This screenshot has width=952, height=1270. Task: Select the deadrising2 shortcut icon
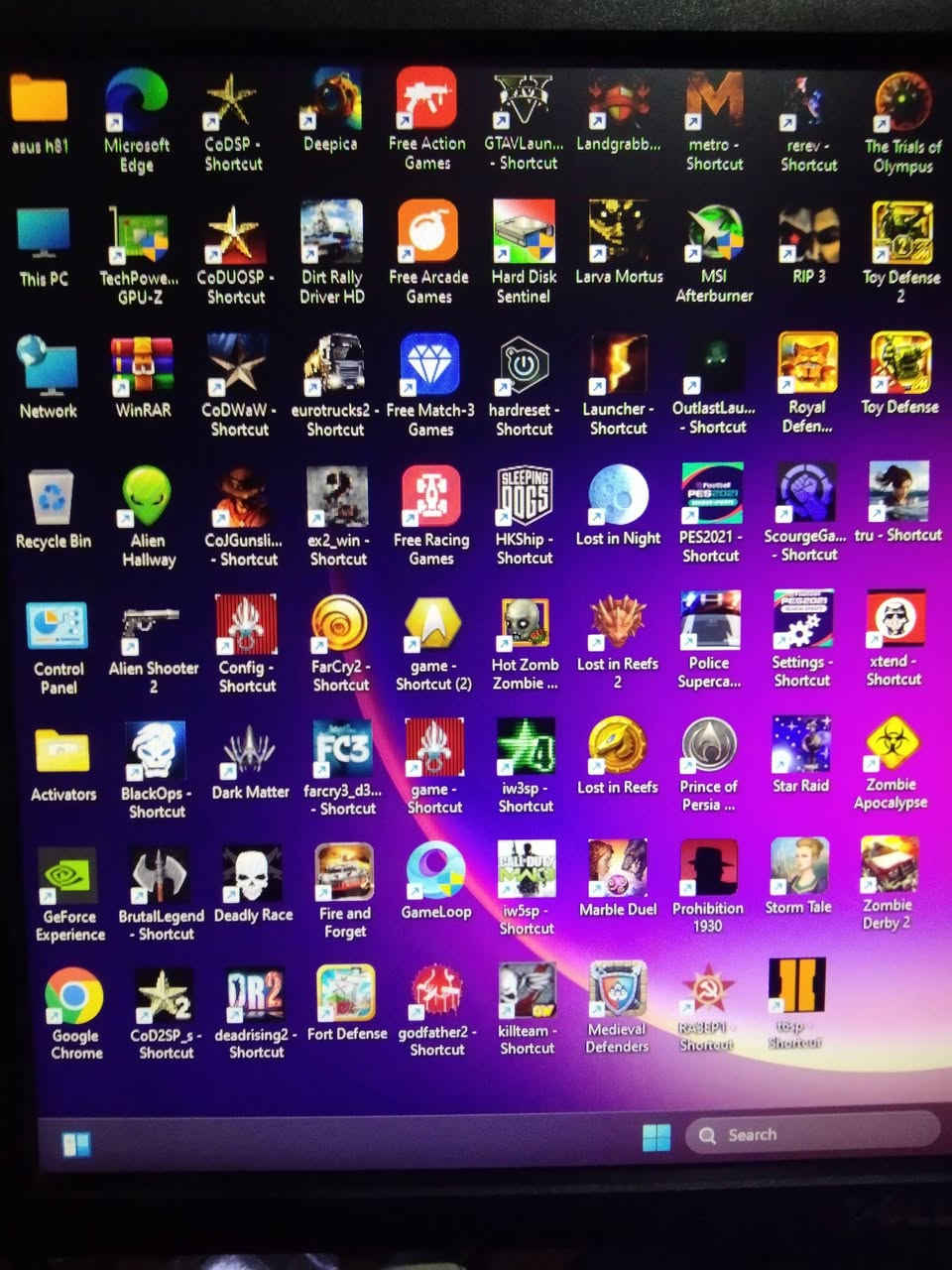click(x=255, y=995)
